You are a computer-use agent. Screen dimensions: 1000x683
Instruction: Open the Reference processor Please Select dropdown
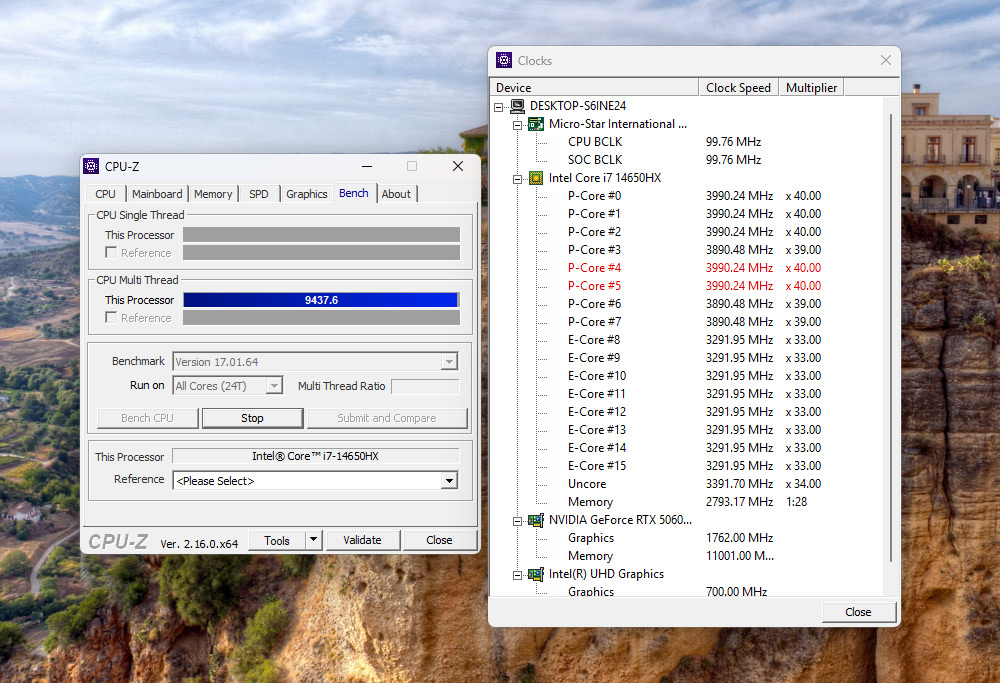pos(449,481)
